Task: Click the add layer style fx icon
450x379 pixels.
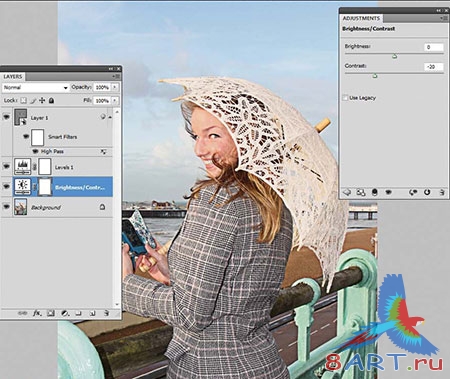Action: [x=37, y=313]
